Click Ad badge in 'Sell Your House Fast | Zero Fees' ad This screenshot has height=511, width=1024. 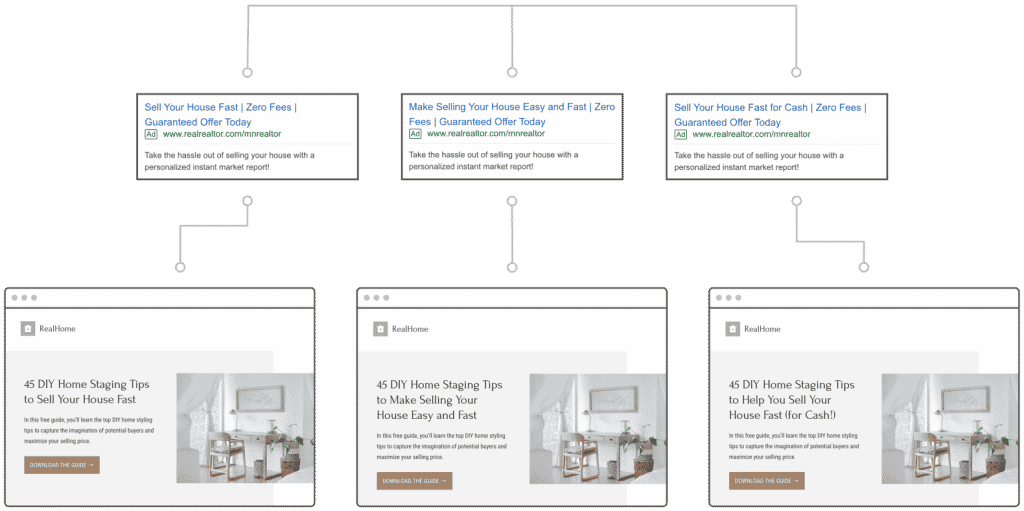point(151,134)
